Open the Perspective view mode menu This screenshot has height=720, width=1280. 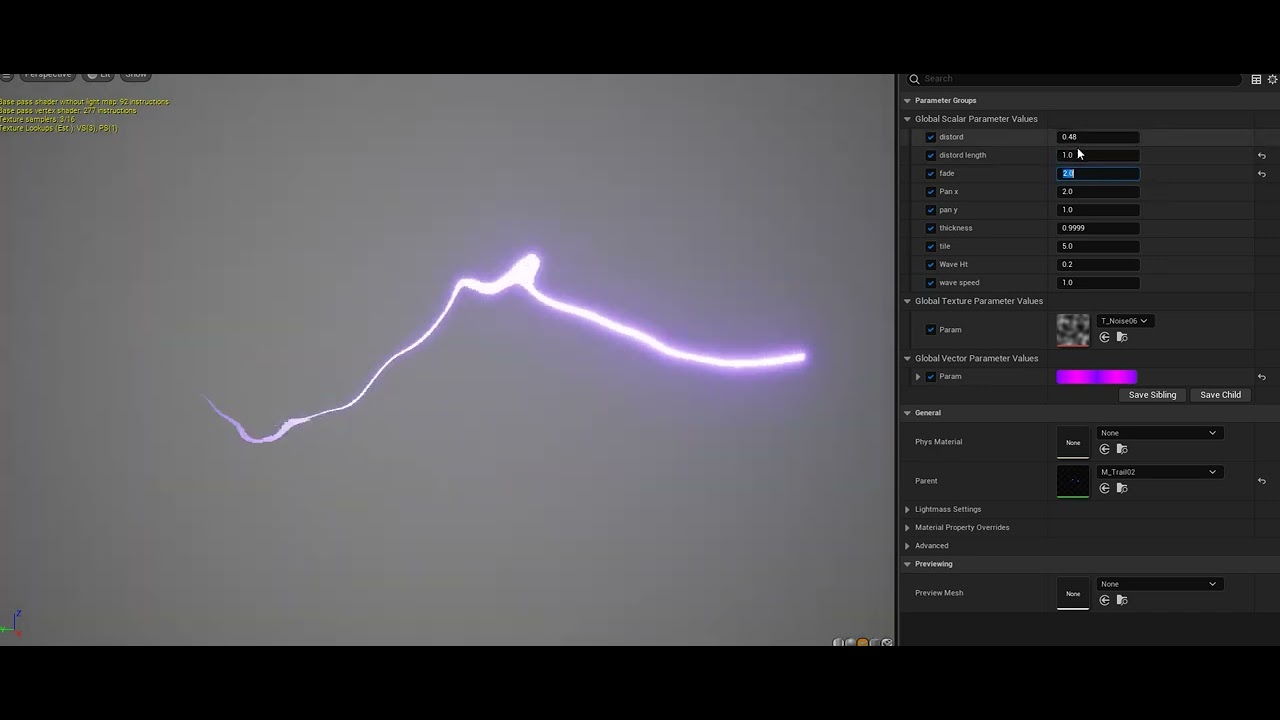[x=48, y=75]
